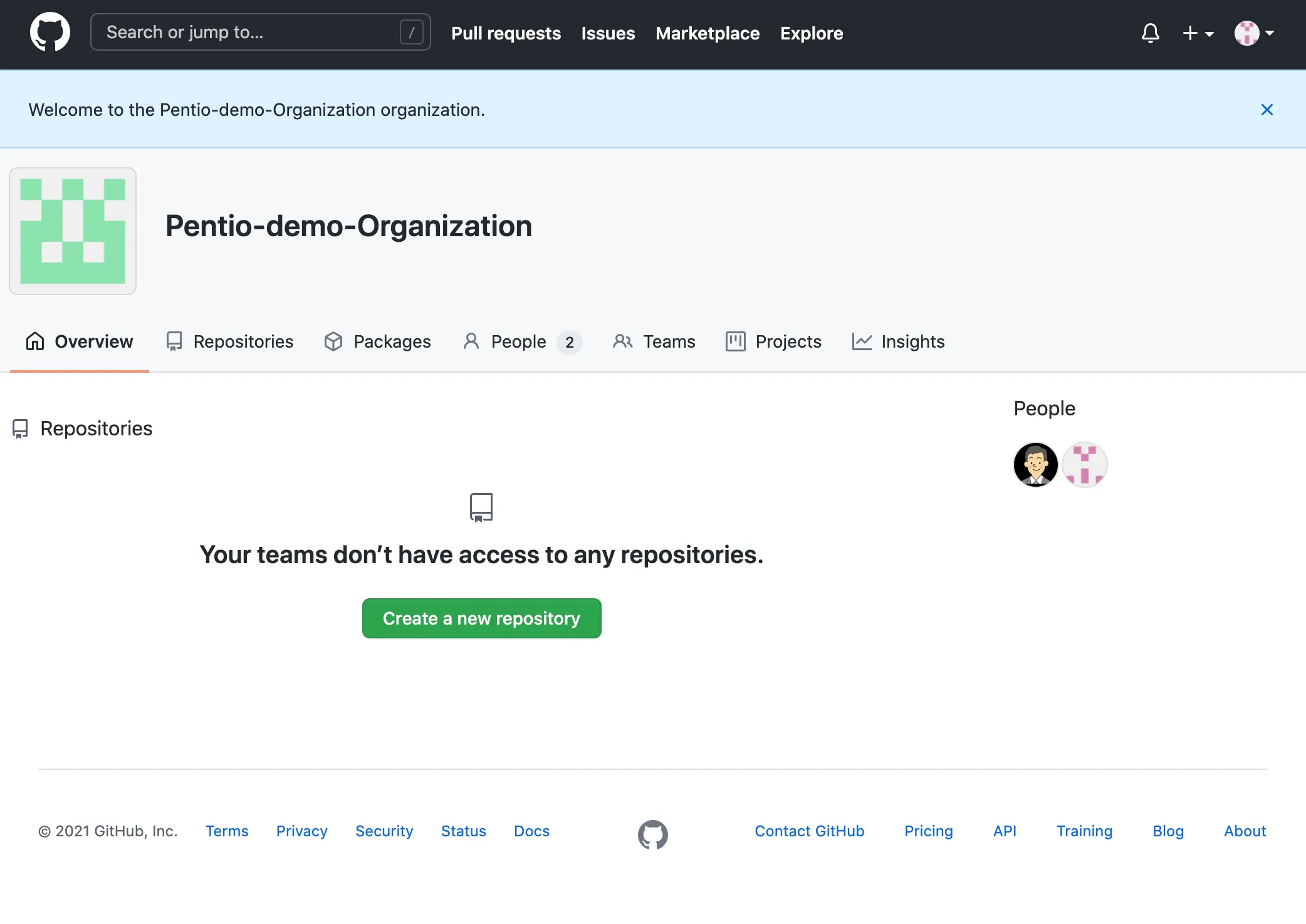Dismiss the welcome banner with X
The image size is (1306, 924).
pos(1267,110)
